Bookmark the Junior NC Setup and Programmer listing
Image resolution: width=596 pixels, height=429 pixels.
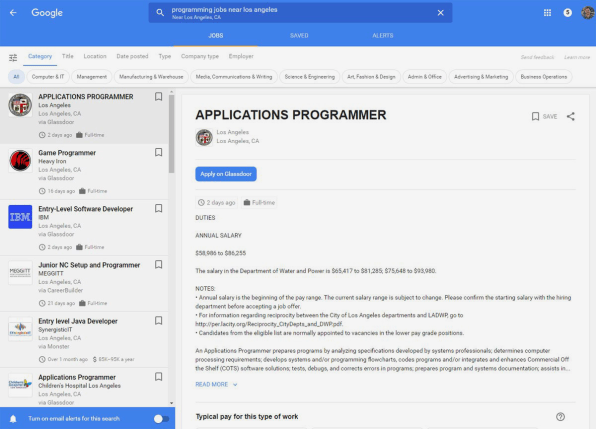click(159, 264)
